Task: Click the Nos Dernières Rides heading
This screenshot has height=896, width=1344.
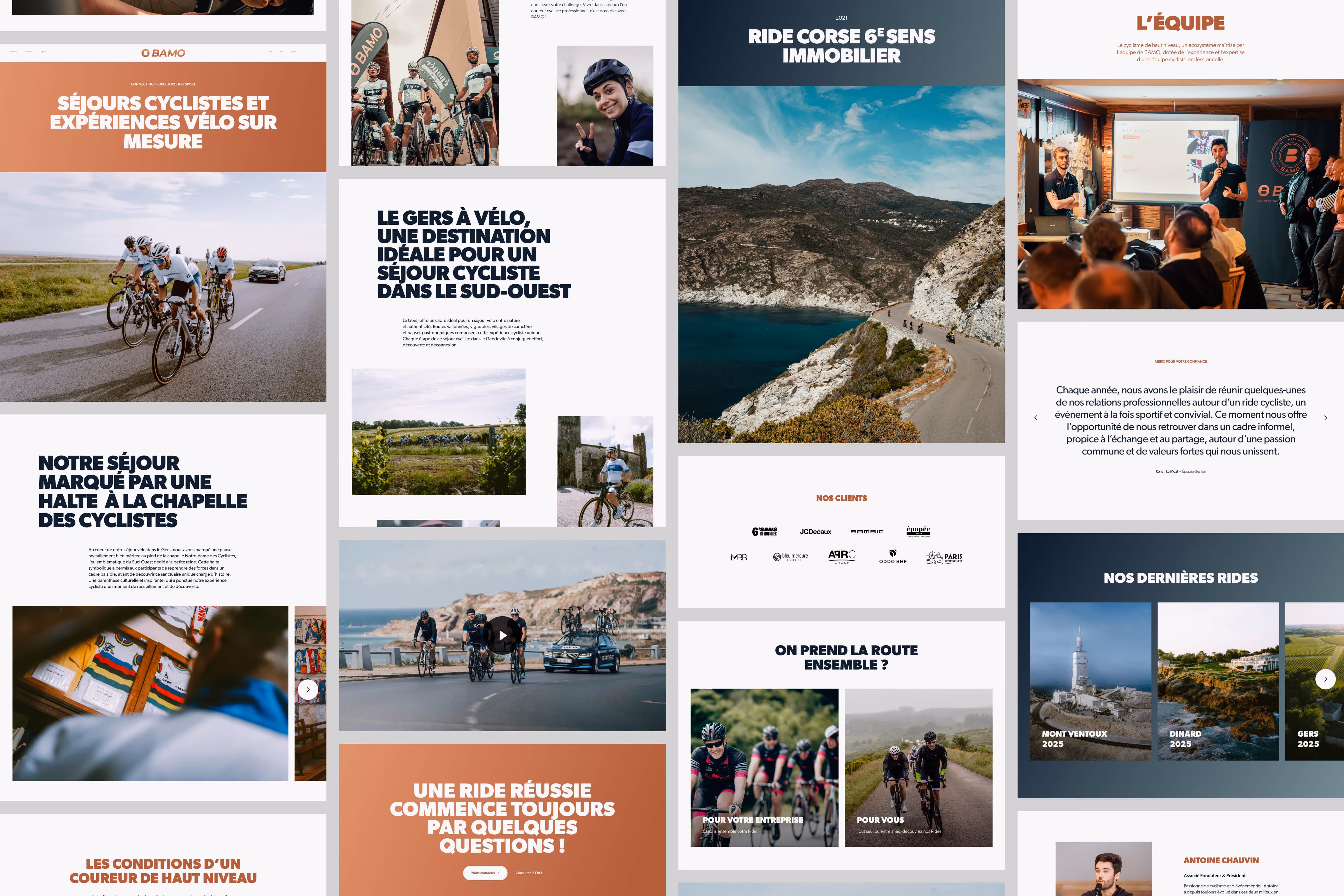Action: point(1181,578)
